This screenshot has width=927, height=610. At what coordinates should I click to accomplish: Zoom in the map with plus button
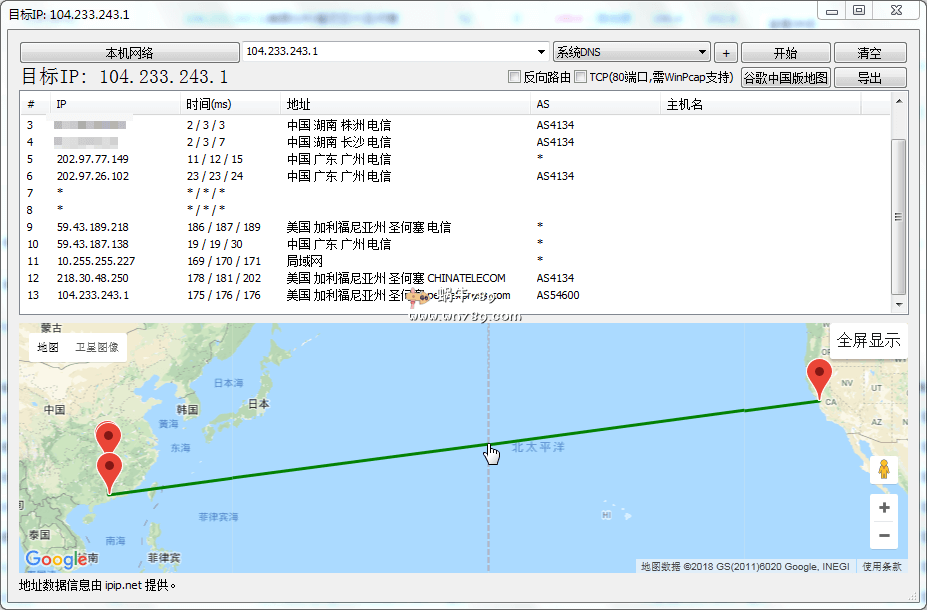coord(883,508)
